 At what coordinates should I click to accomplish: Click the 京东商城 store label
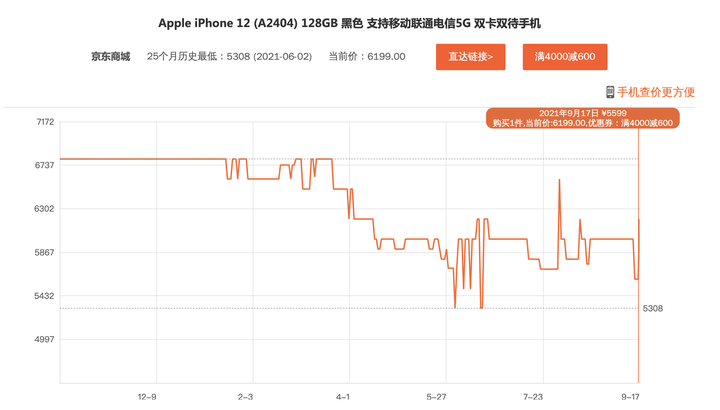(110, 57)
